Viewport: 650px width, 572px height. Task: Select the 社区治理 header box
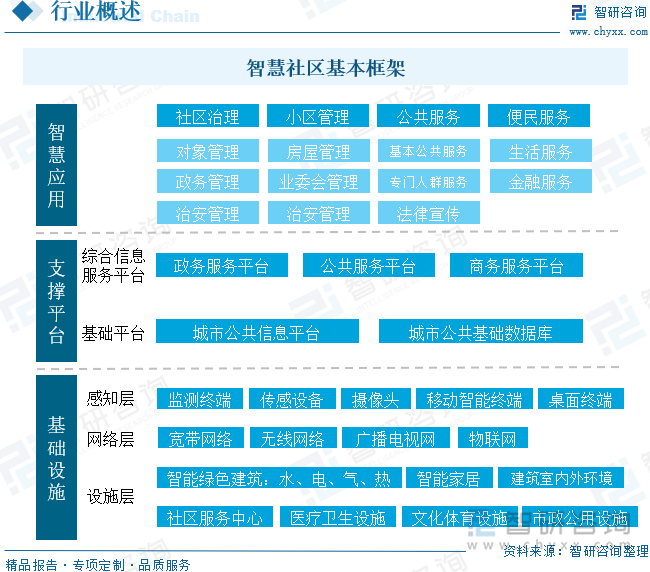208,116
